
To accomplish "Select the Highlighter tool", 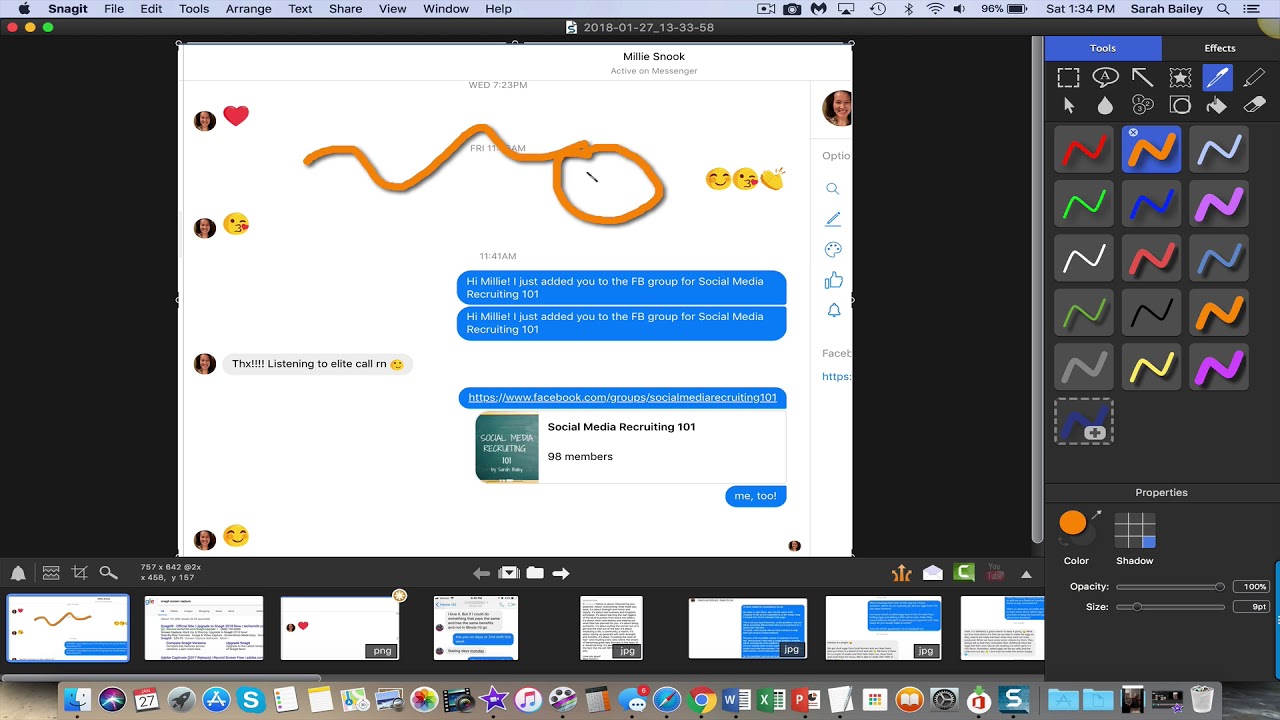I will tap(1254, 78).
